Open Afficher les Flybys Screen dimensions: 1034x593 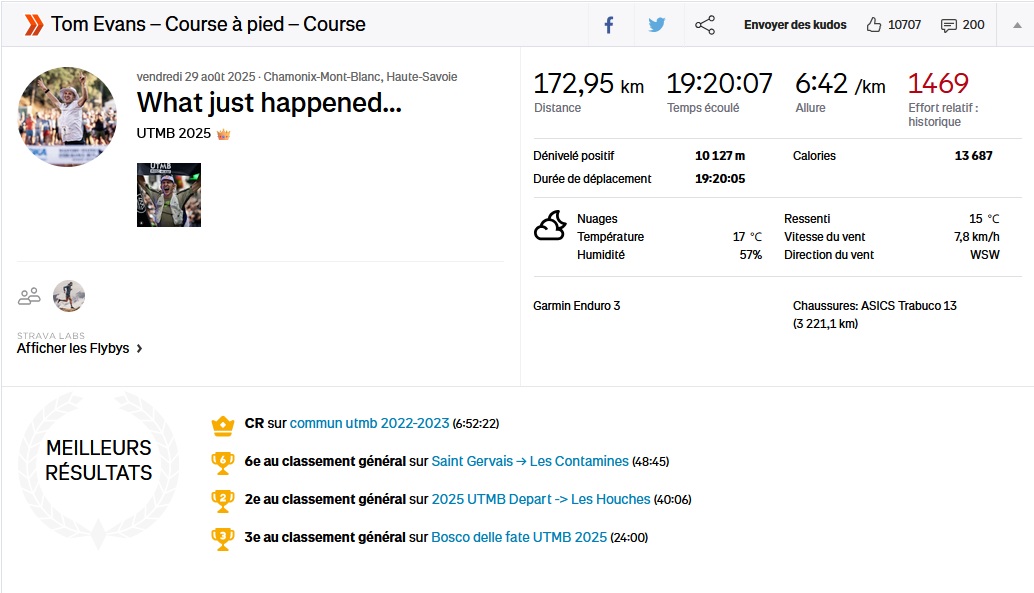(73, 348)
